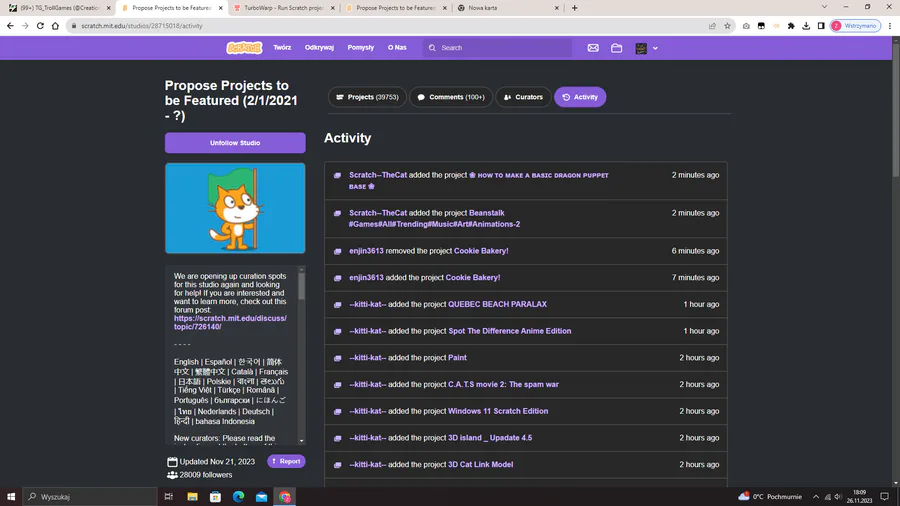Open the browser downloads icon
Image resolution: width=900 pixels, height=506 pixels.
[806, 26]
